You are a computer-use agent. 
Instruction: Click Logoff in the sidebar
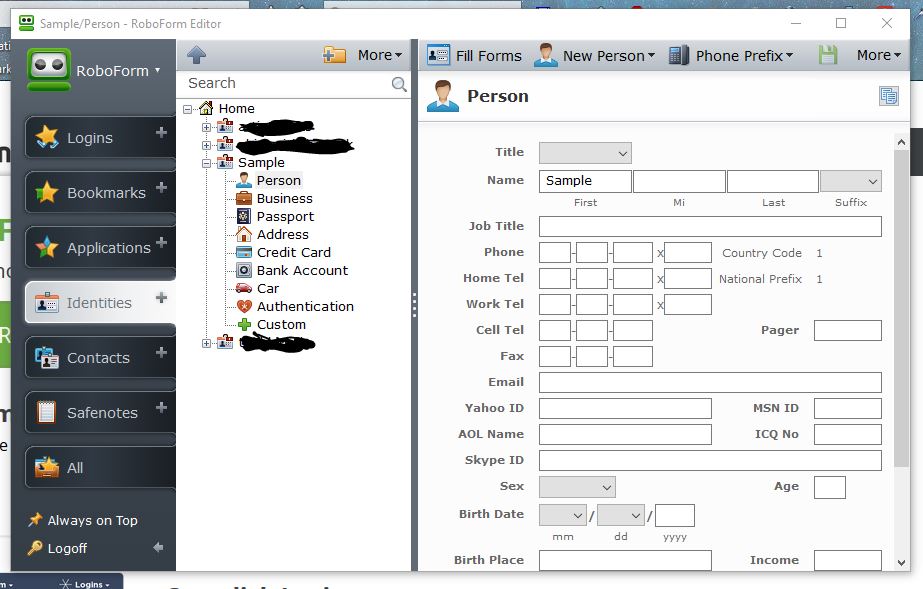pyautogui.click(x=57, y=548)
